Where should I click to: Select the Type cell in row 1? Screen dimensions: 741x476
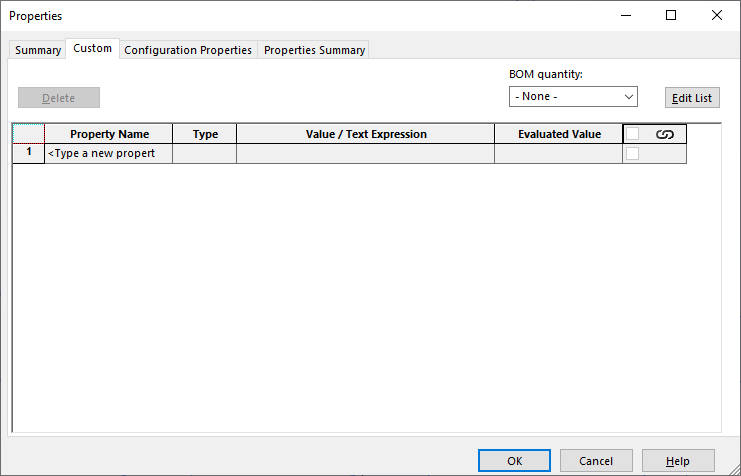(204, 154)
